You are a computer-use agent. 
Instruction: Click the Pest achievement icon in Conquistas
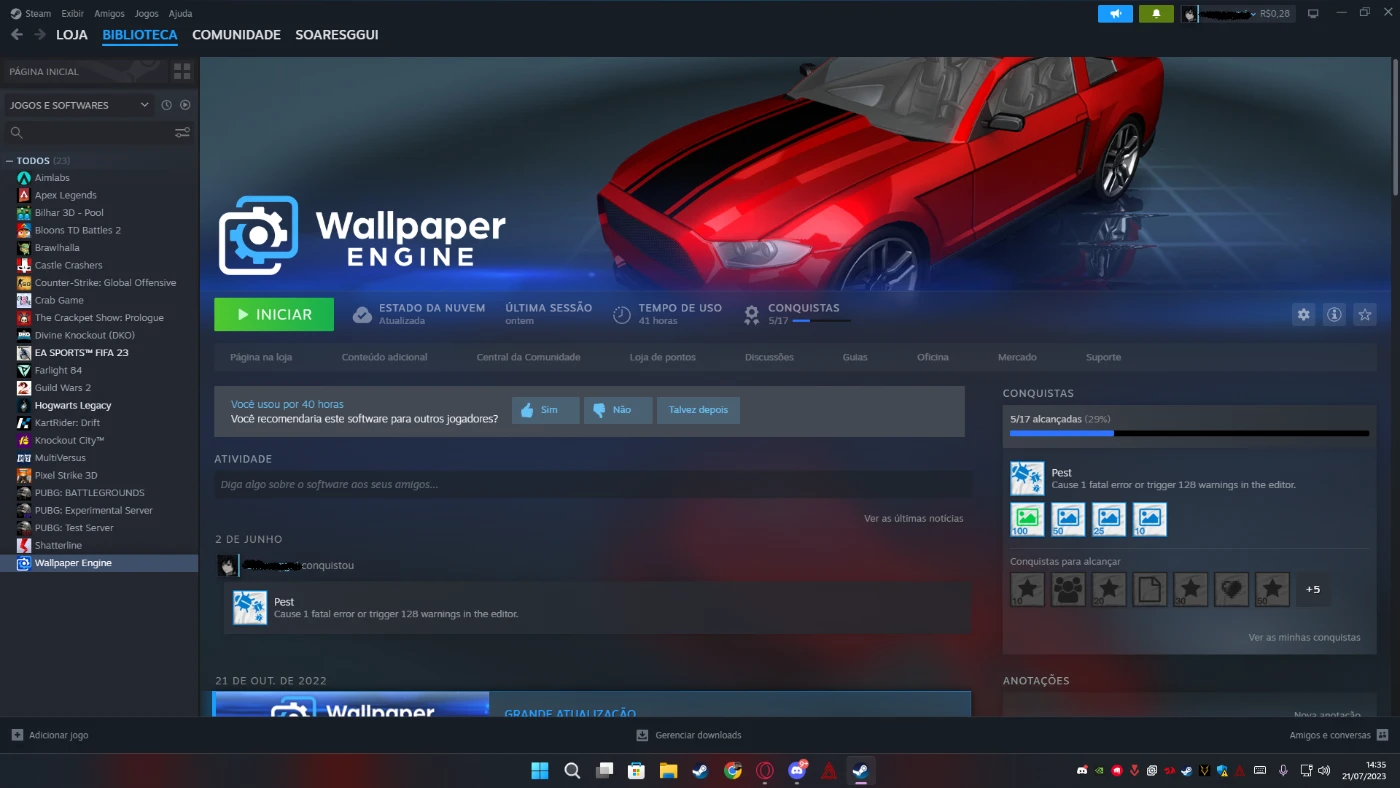pos(1027,478)
